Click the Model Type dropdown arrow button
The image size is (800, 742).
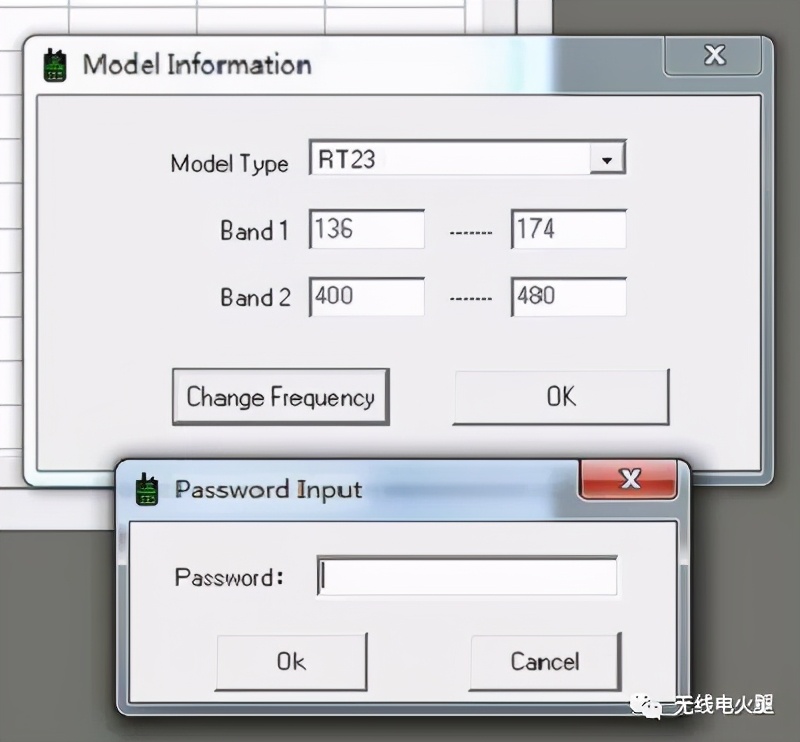608,157
